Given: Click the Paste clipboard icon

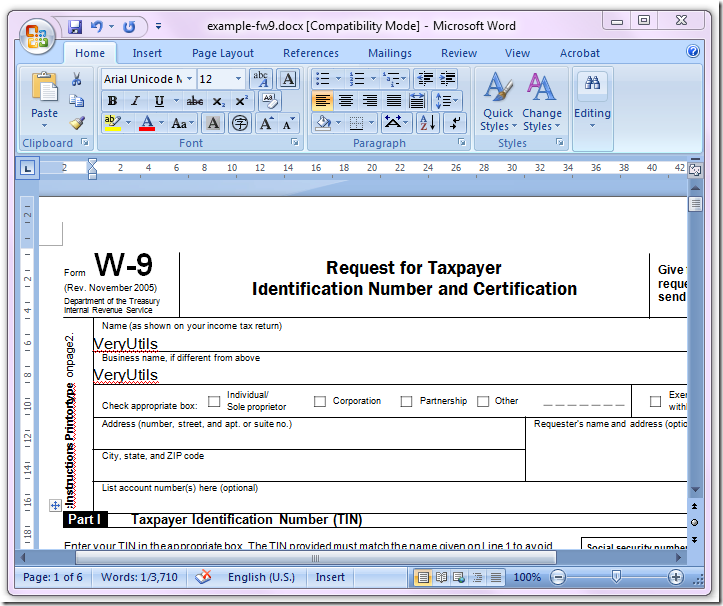Looking at the screenshot, I should click(44, 86).
